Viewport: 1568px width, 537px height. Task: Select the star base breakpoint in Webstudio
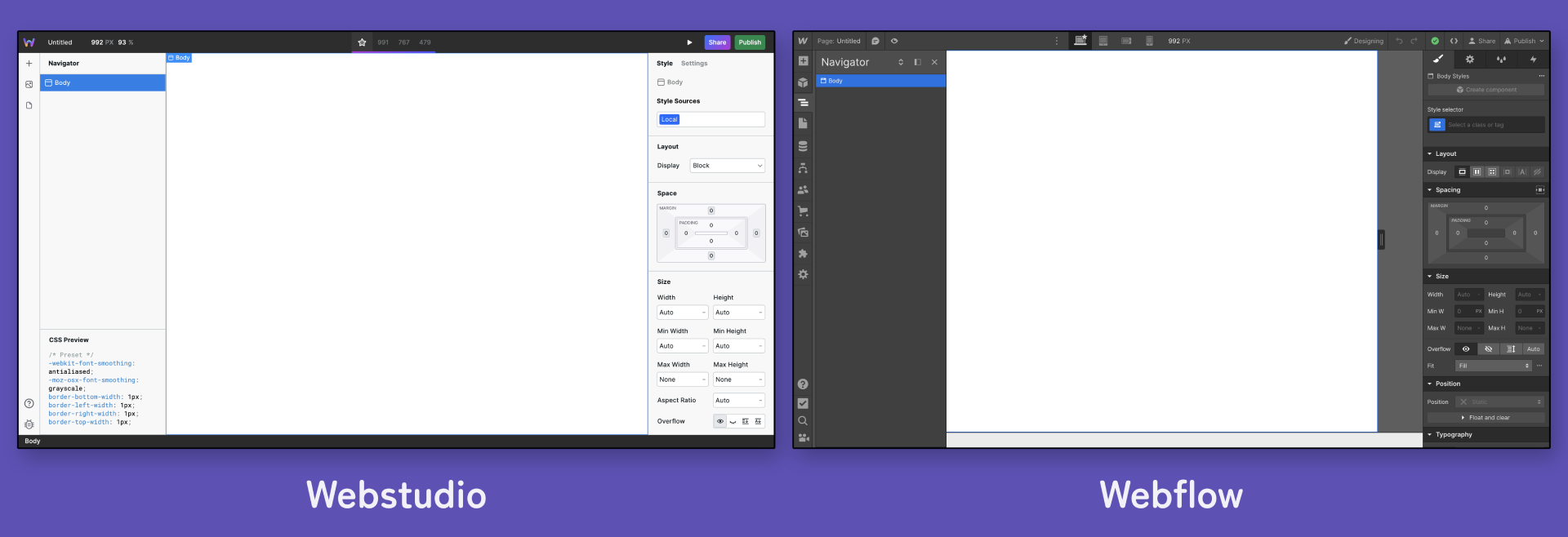tap(362, 42)
